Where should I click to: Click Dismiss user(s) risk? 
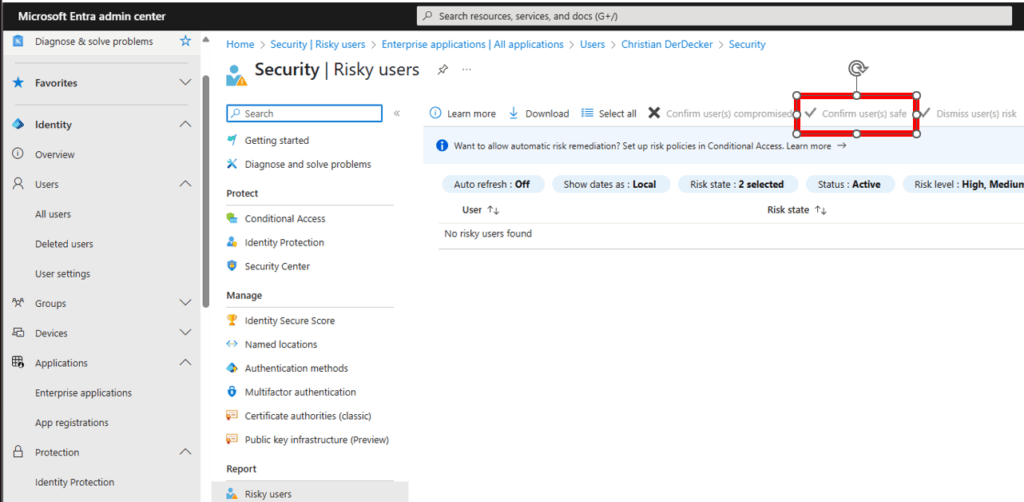point(968,114)
